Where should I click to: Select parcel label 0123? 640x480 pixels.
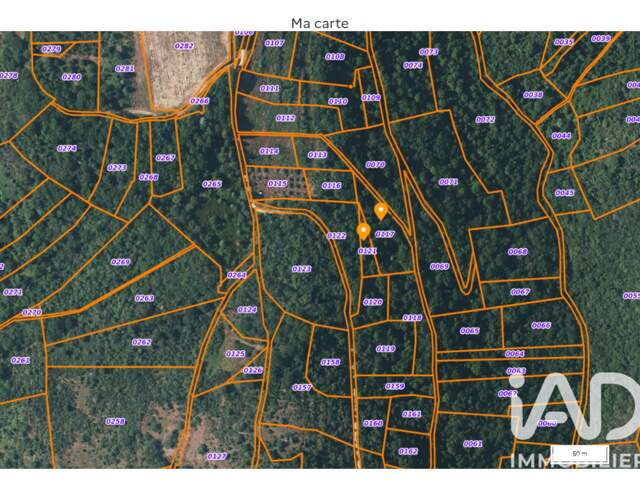click(x=302, y=269)
